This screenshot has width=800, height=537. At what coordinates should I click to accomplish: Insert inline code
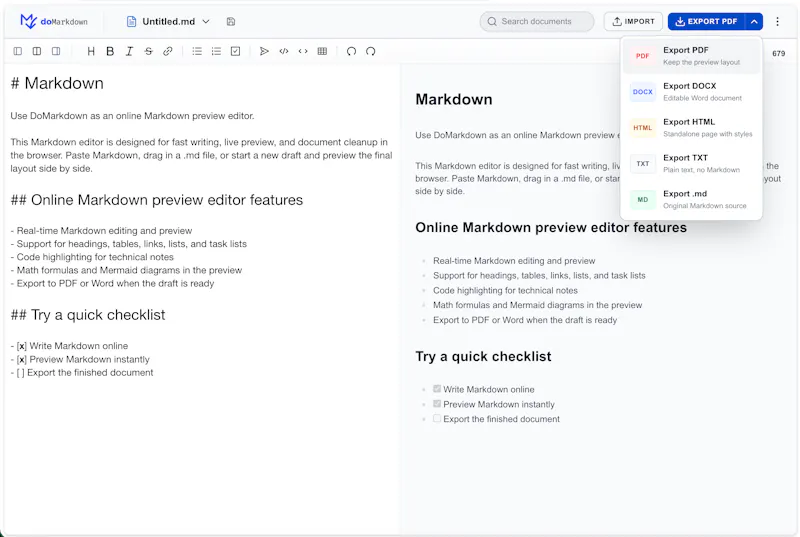tap(303, 51)
